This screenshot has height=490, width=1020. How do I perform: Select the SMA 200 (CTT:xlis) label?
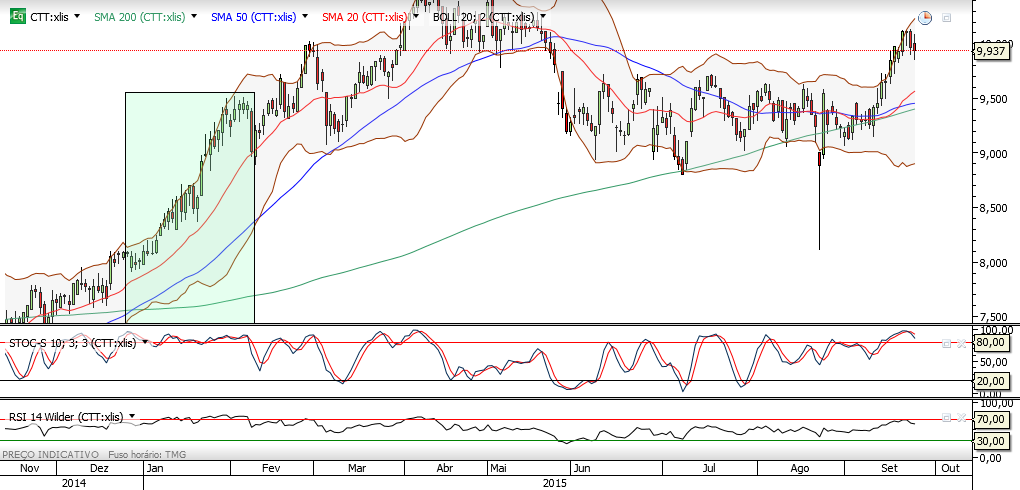point(140,17)
